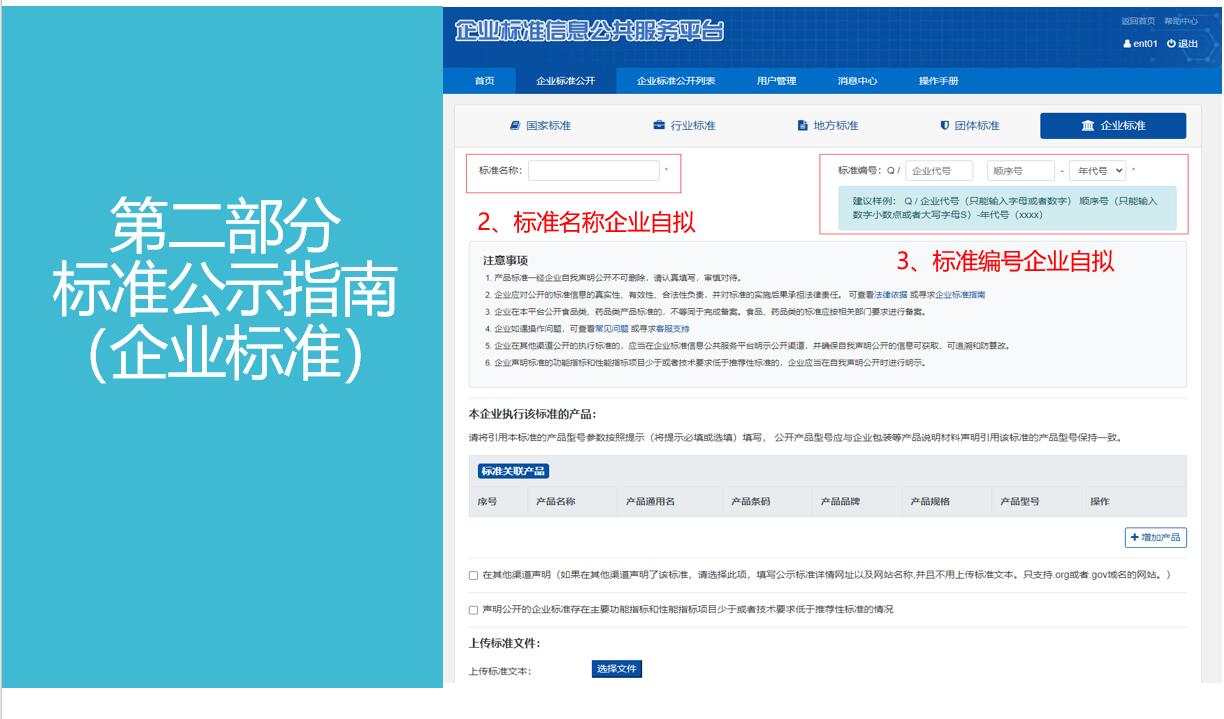1224x719 pixels.
Task: Open the 客服支持 link in notes
Action: (672, 328)
